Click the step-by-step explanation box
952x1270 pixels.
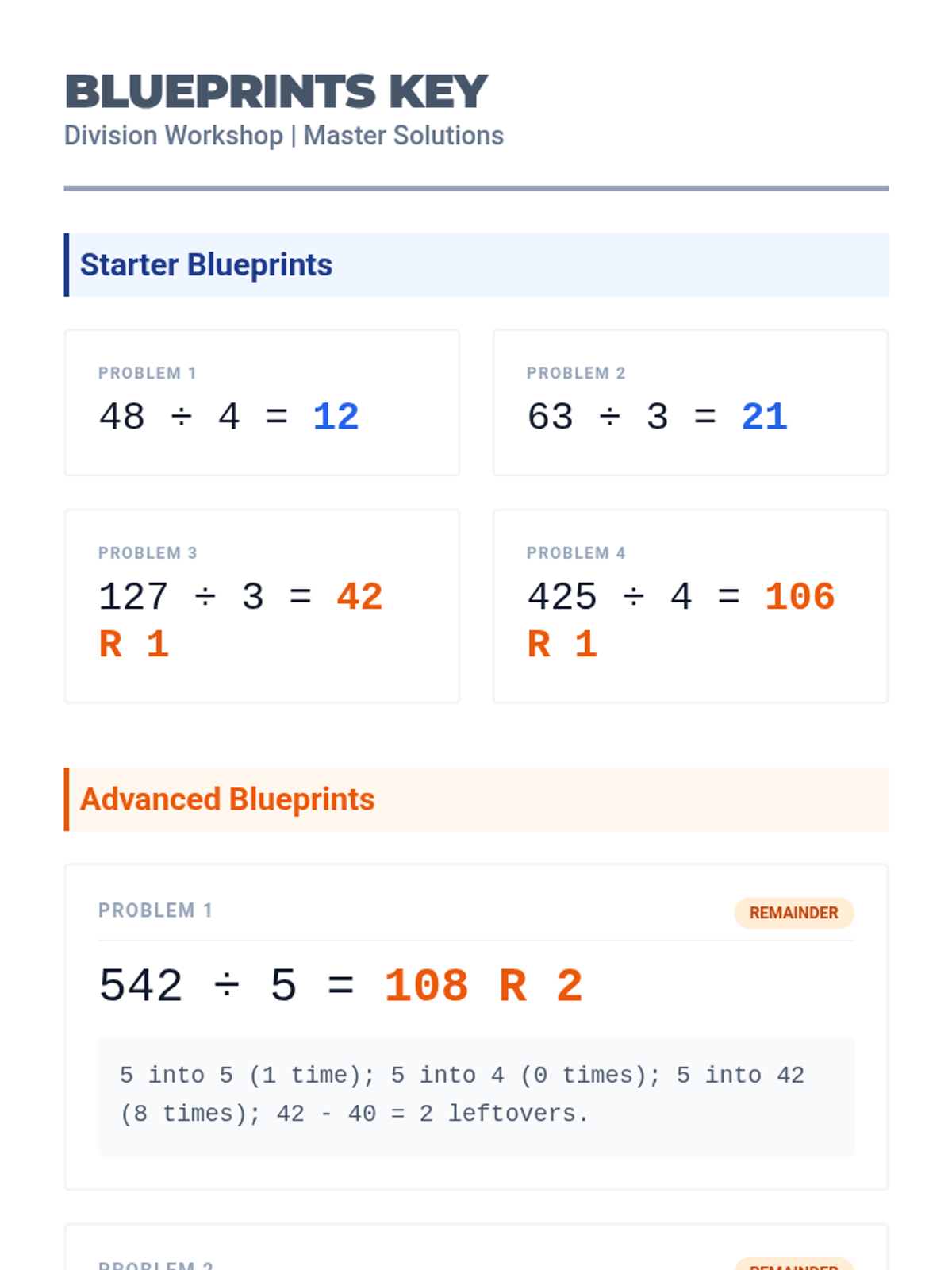pos(476,1095)
